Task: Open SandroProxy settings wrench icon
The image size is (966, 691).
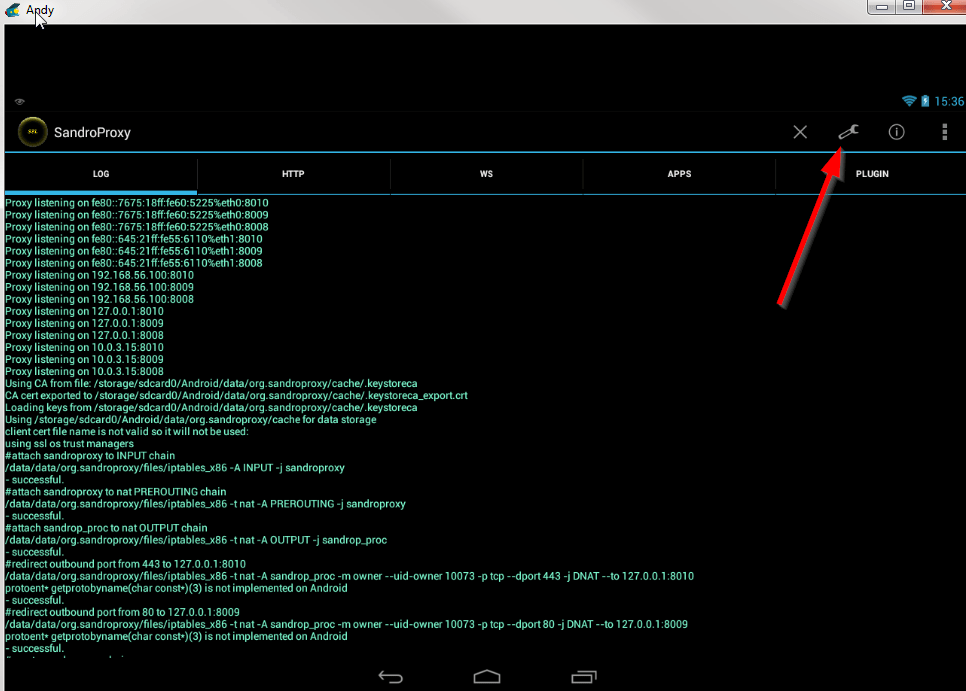Action: click(848, 132)
